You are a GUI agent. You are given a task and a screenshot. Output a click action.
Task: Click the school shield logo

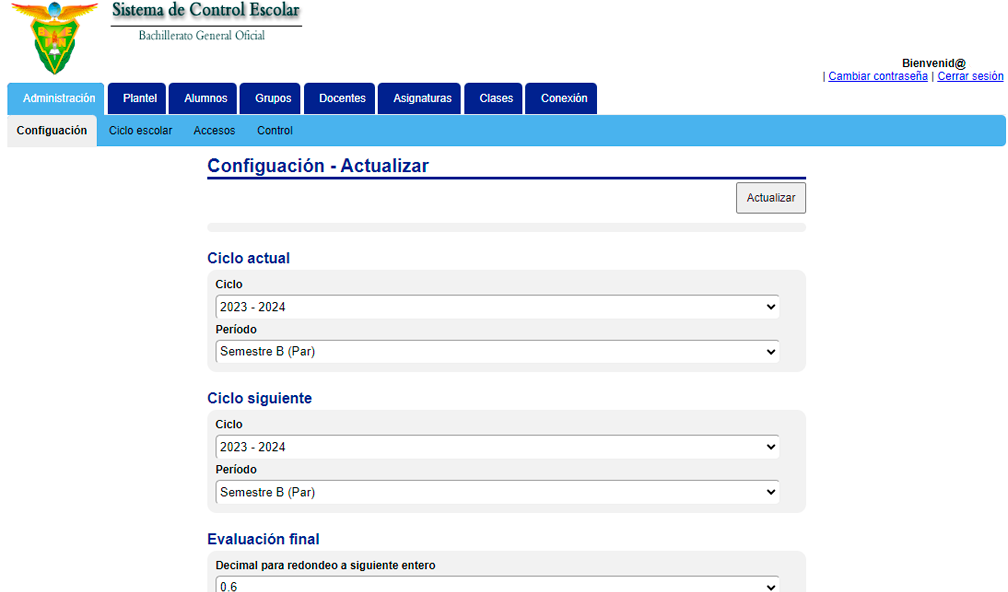(55, 37)
